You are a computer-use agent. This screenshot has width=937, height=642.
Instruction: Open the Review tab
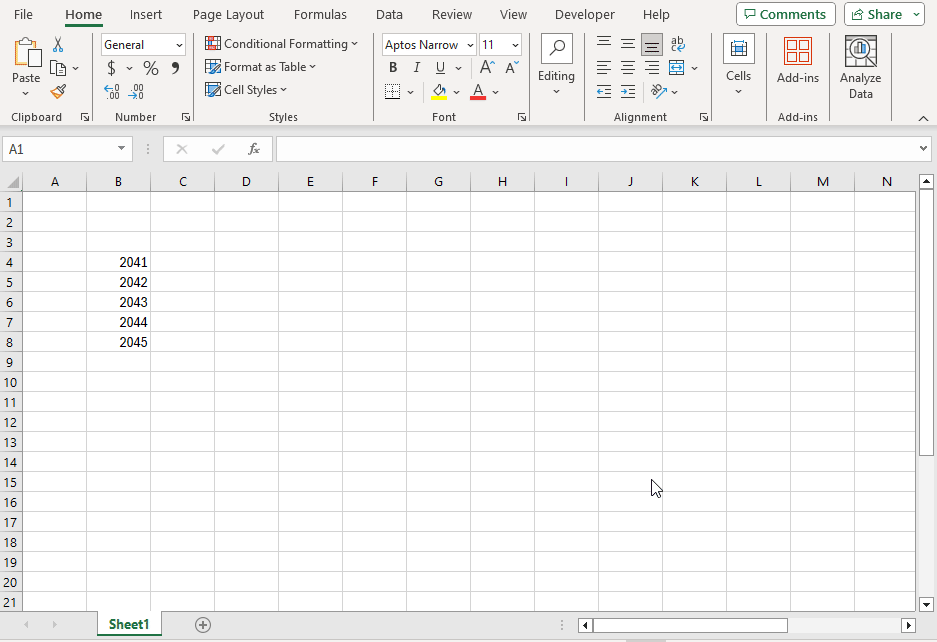[x=452, y=14]
